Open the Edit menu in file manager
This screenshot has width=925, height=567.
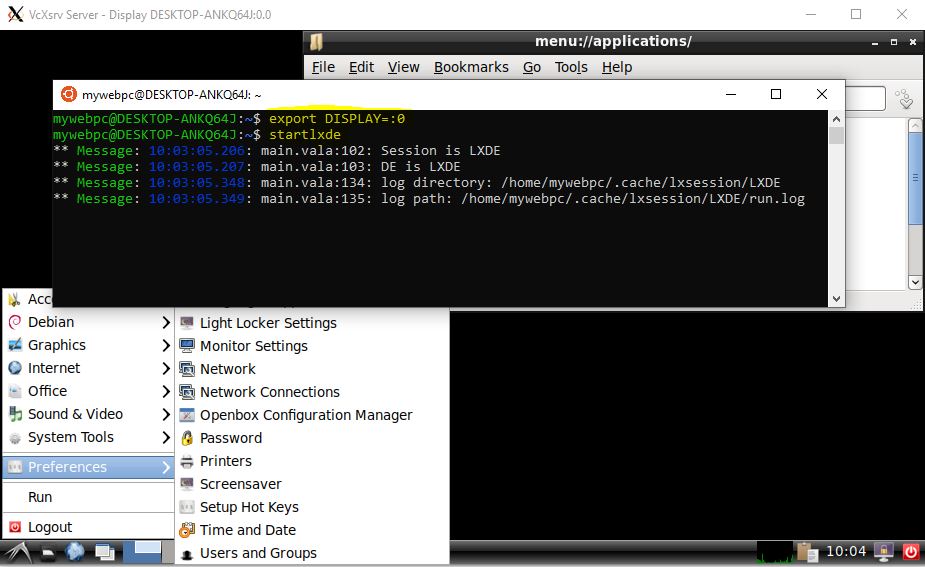pyautogui.click(x=361, y=67)
